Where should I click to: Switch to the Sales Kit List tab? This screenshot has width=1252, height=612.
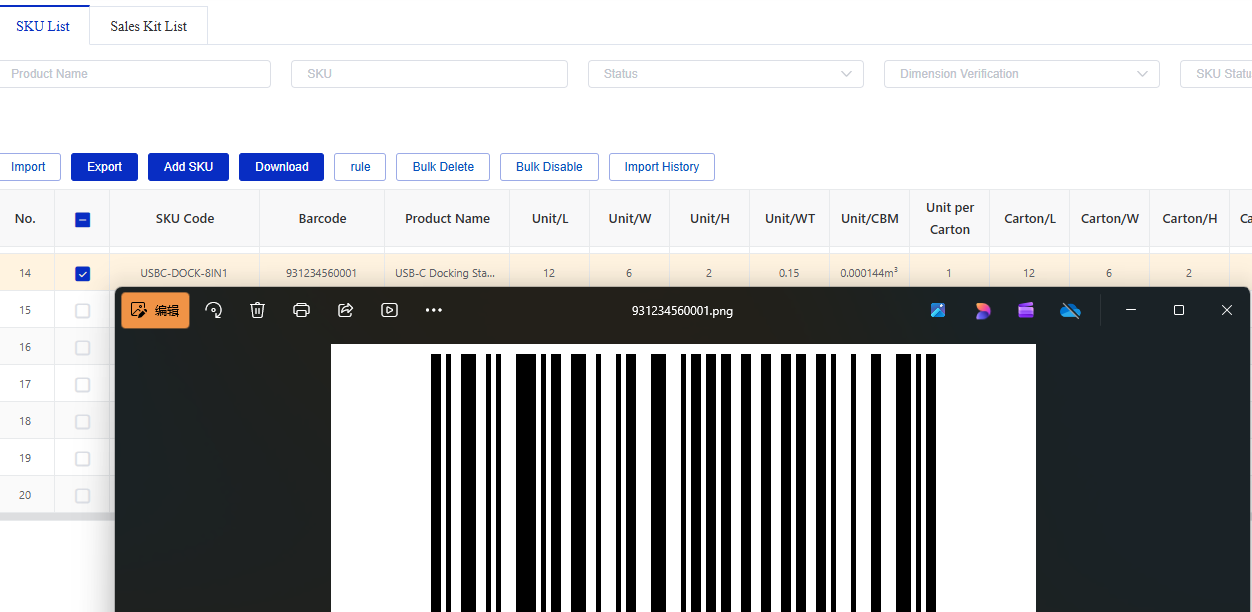click(149, 26)
